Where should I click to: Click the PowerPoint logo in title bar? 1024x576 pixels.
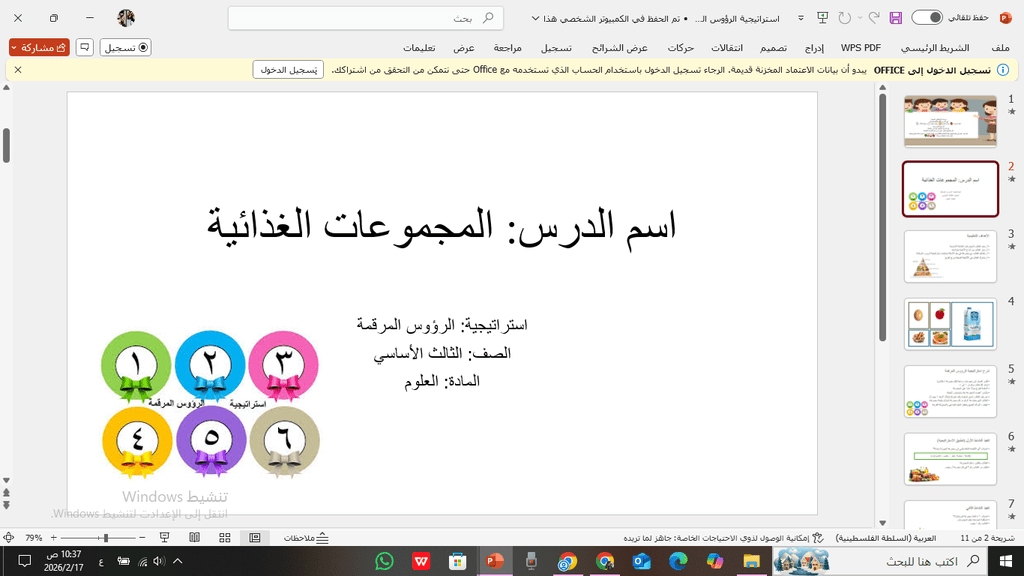[1006, 18]
